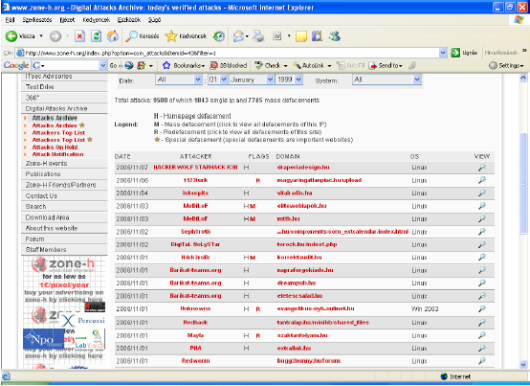
Task: Expand the Back button history arrow
Action: pyautogui.click(x=41, y=36)
